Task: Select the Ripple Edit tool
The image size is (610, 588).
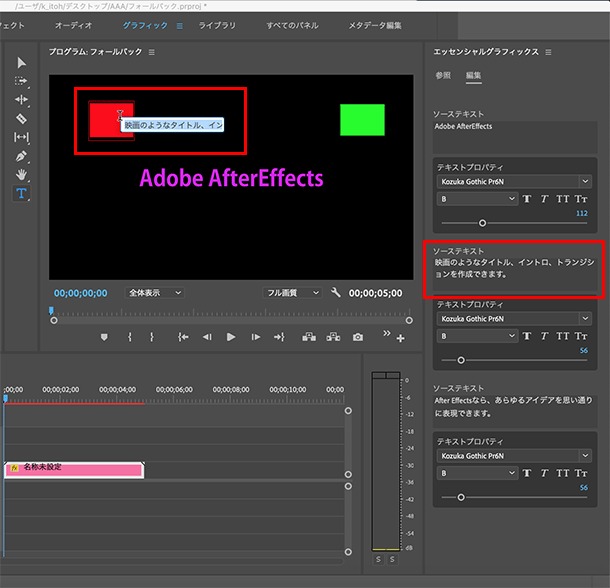Action: pos(21,100)
